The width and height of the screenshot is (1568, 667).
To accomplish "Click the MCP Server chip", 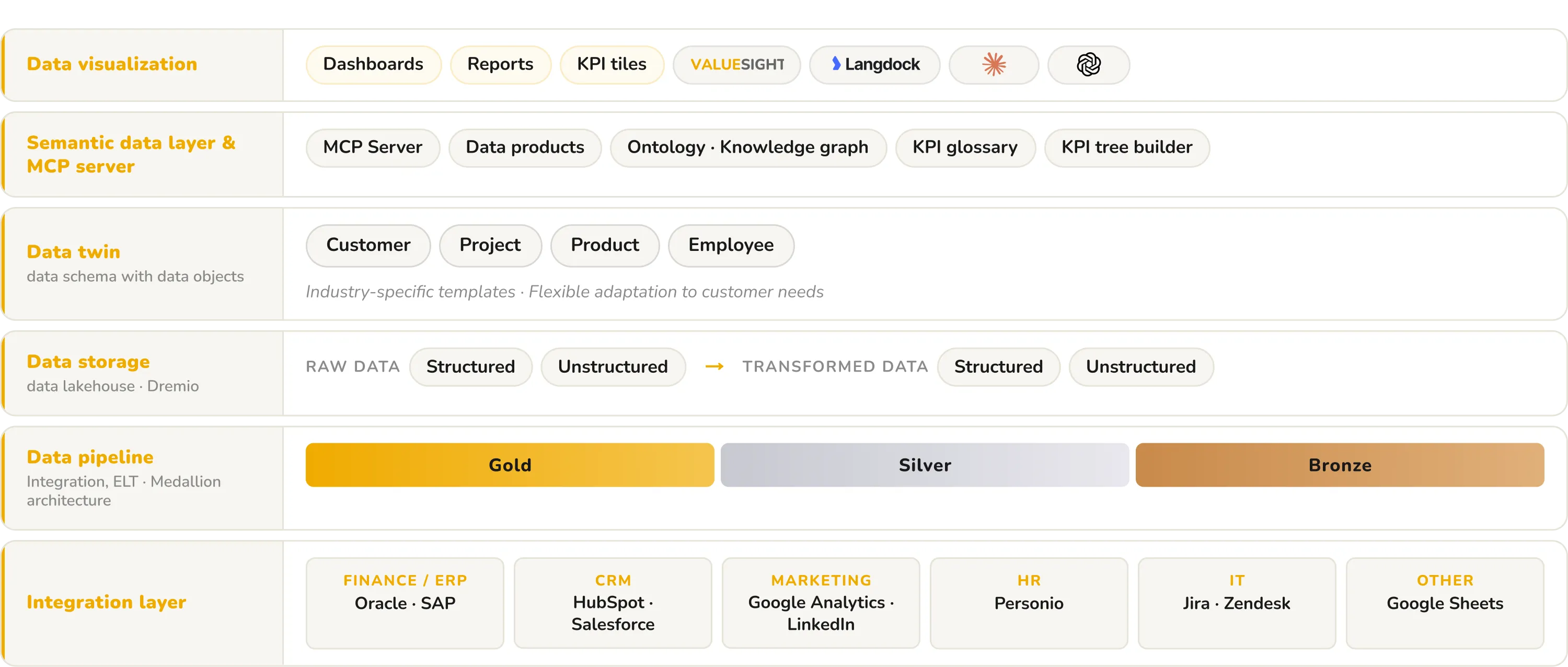I will [x=373, y=148].
